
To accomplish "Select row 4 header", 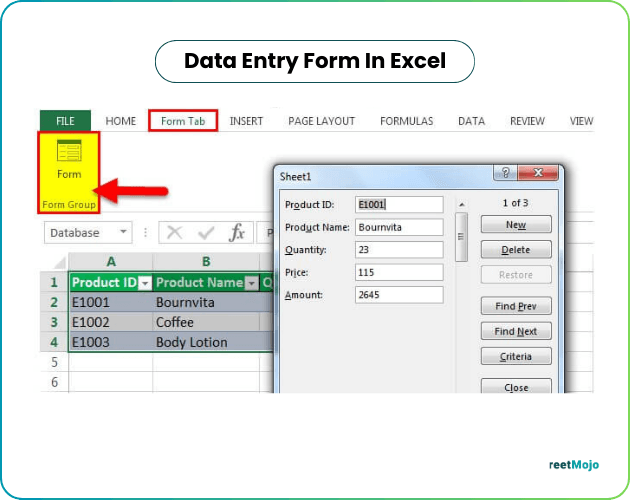I will pyautogui.click(x=54, y=342).
